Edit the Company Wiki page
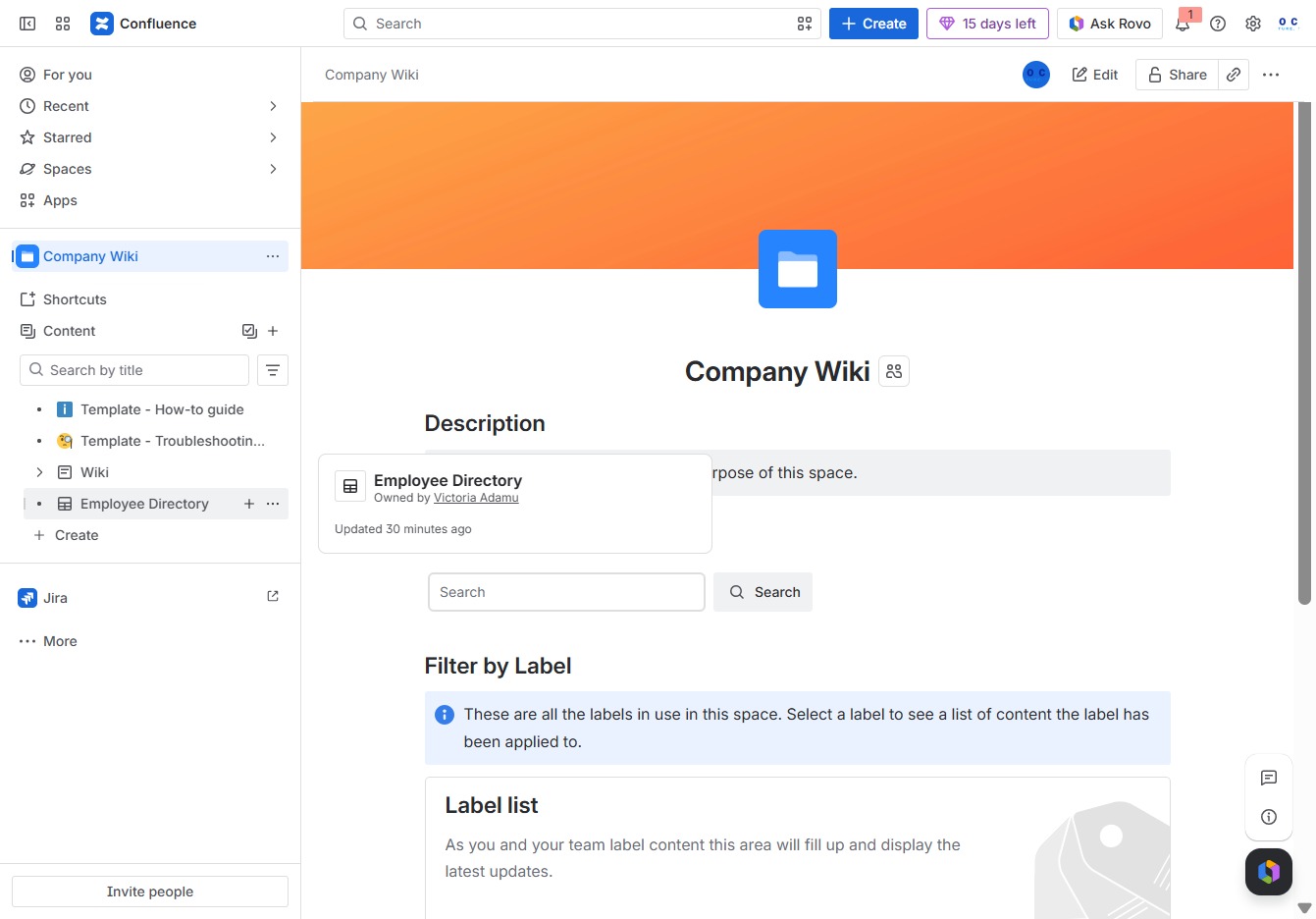The height and width of the screenshot is (919, 1316). [1095, 75]
